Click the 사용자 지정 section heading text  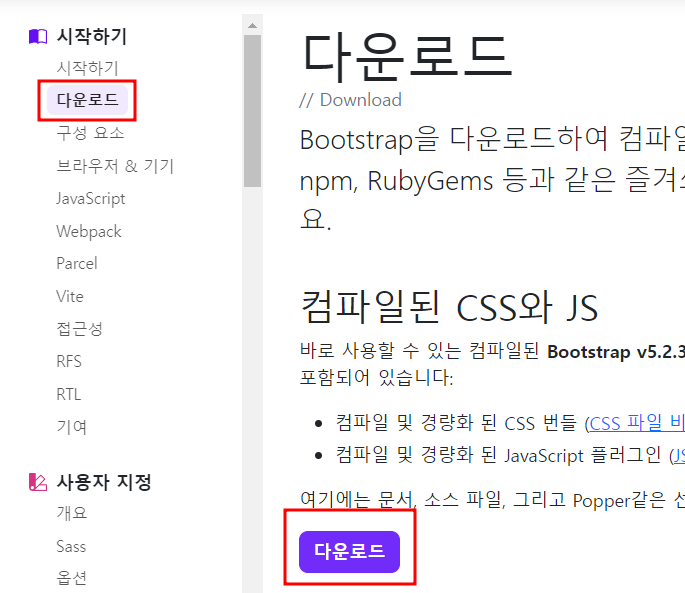104,482
